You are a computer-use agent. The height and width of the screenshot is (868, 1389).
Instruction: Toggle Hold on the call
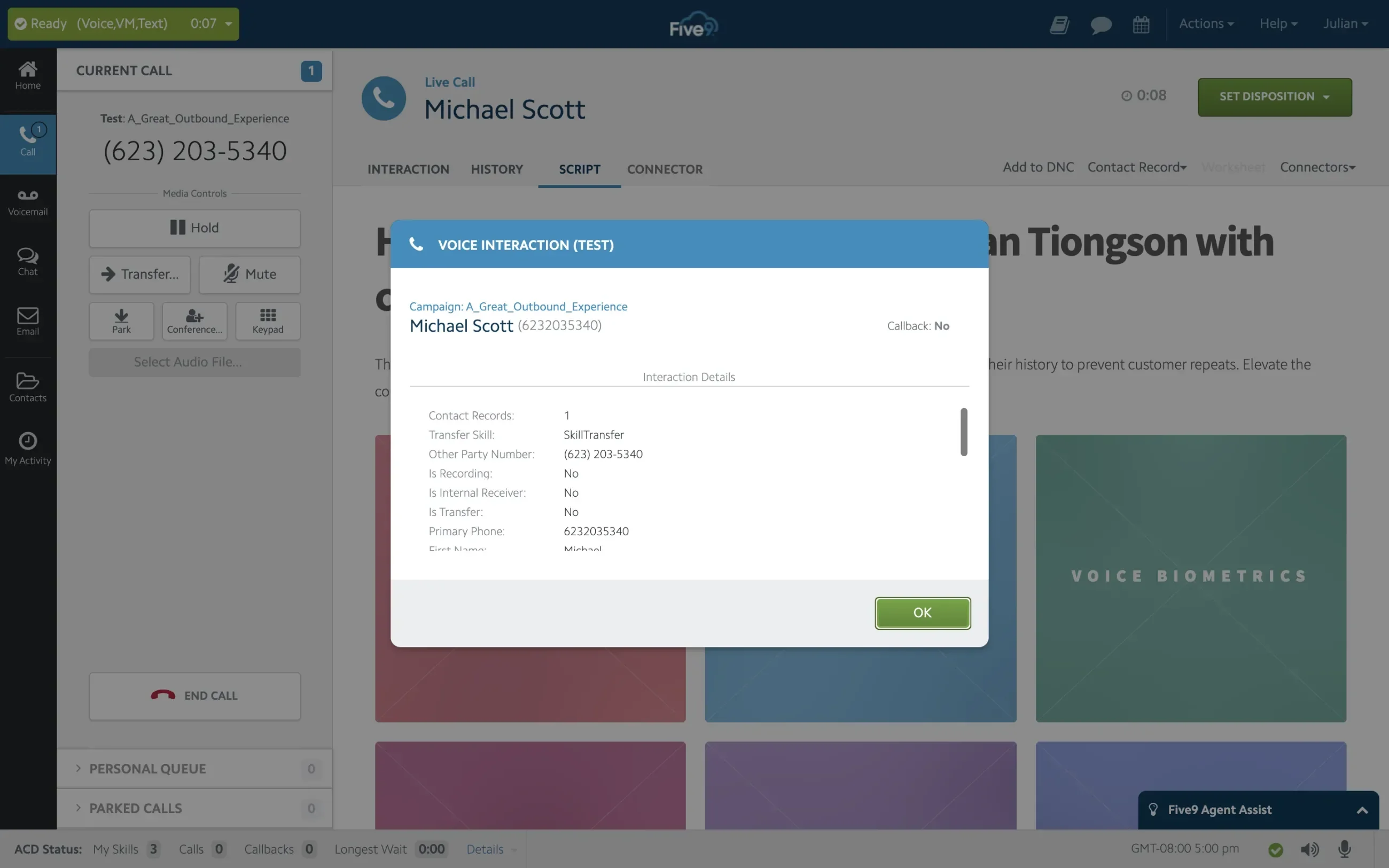pyautogui.click(x=194, y=228)
